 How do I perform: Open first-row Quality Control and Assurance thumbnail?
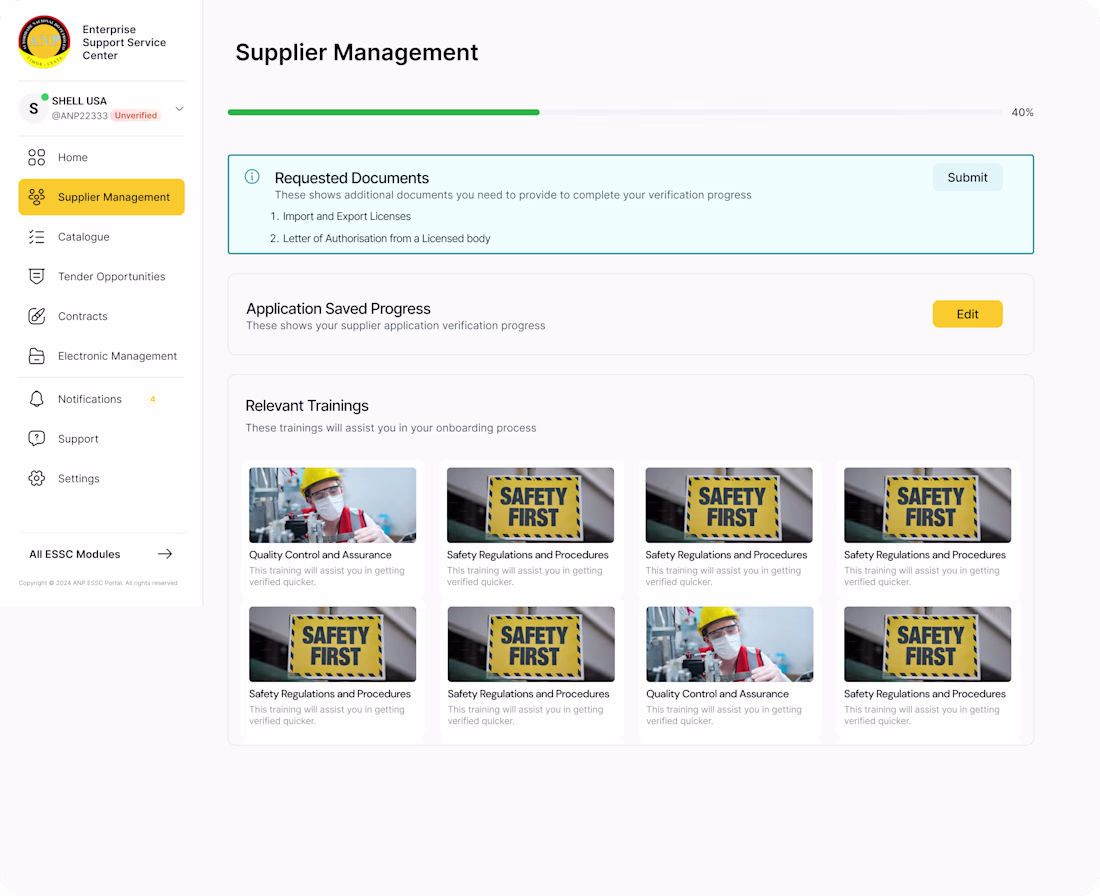coord(333,505)
